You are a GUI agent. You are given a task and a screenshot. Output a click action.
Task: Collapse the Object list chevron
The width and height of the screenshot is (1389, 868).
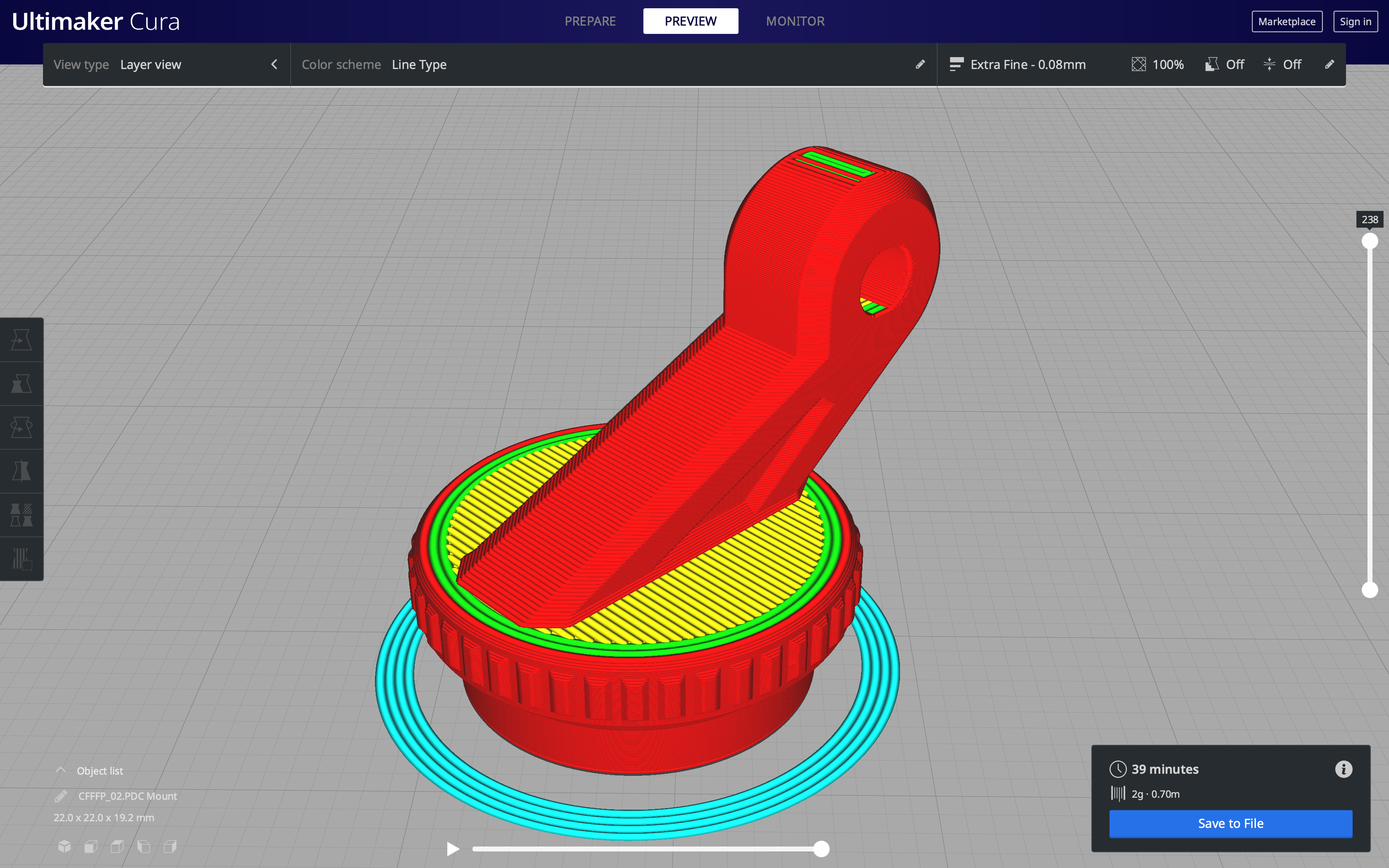(61, 770)
